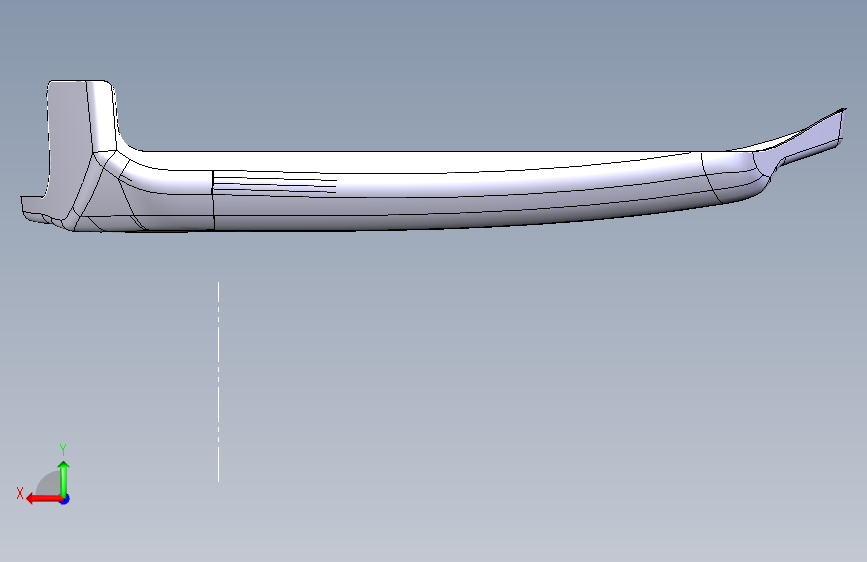The width and height of the screenshot is (867, 562).
Task: Click the green Y axis arrow of the triad
Action: (64, 479)
